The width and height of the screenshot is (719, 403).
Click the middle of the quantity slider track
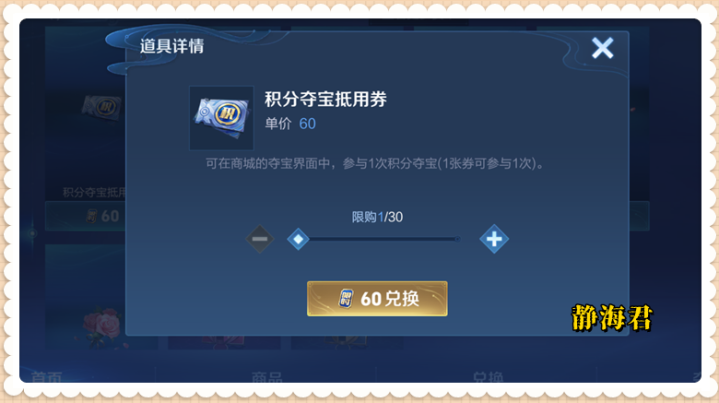(x=383, y=239)
